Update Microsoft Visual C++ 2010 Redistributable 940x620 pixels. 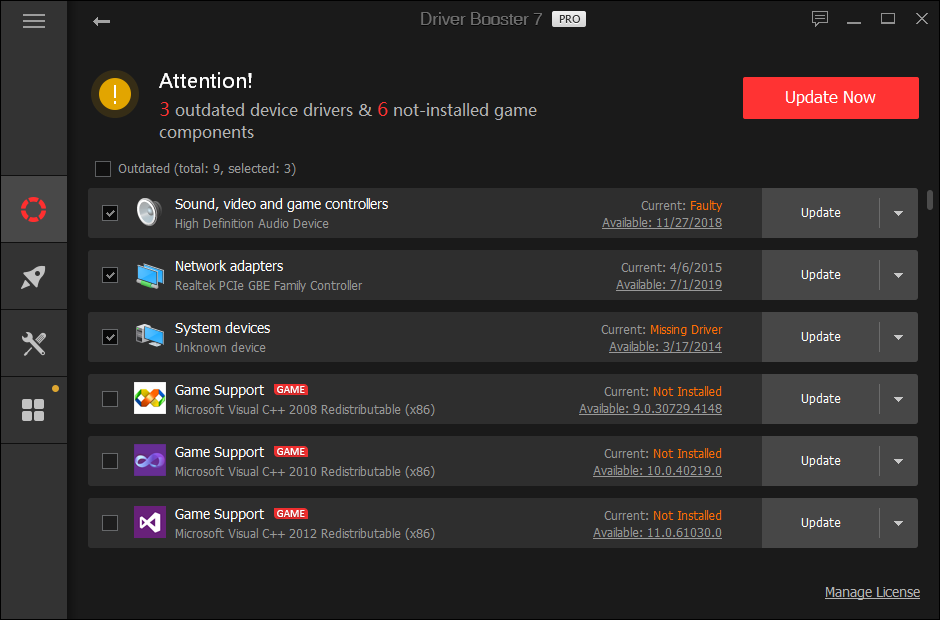[x=820, y=461]
